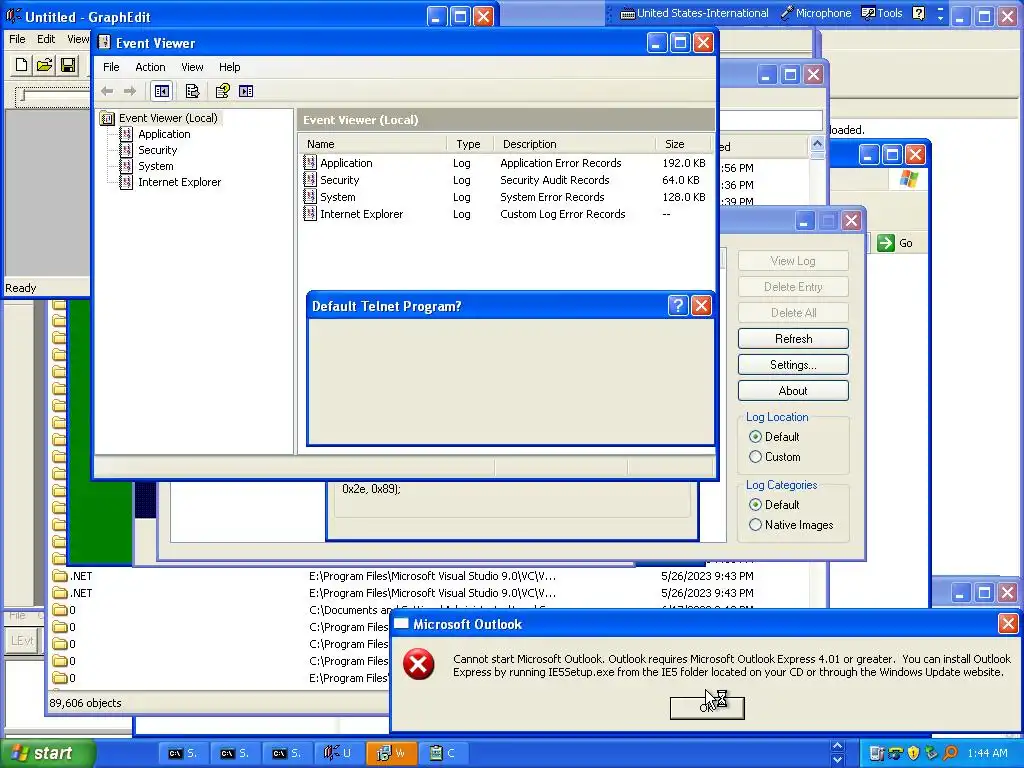
Task: Click Back arrow in Event Viewer toolbar
Action: pos(107,91)
